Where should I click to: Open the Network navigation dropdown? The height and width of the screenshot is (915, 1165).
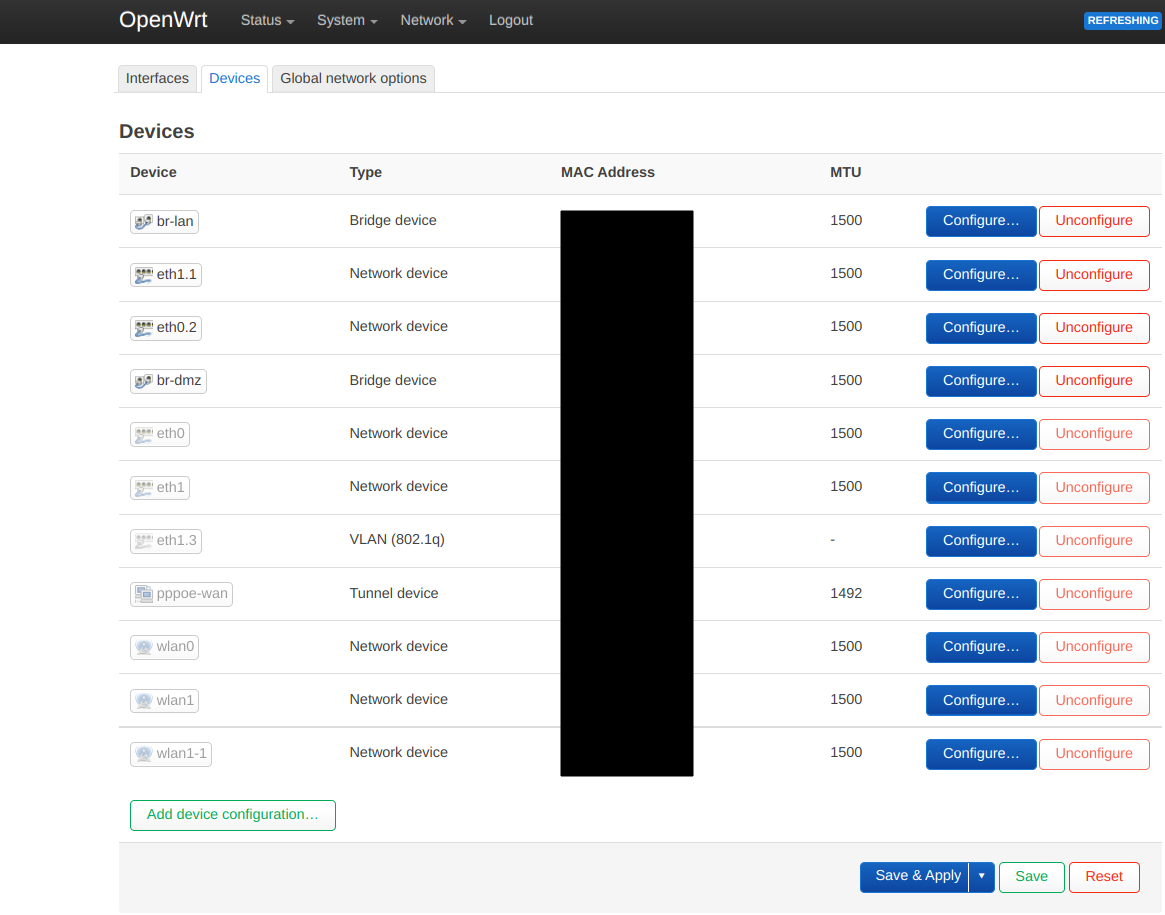coord(432,20)
